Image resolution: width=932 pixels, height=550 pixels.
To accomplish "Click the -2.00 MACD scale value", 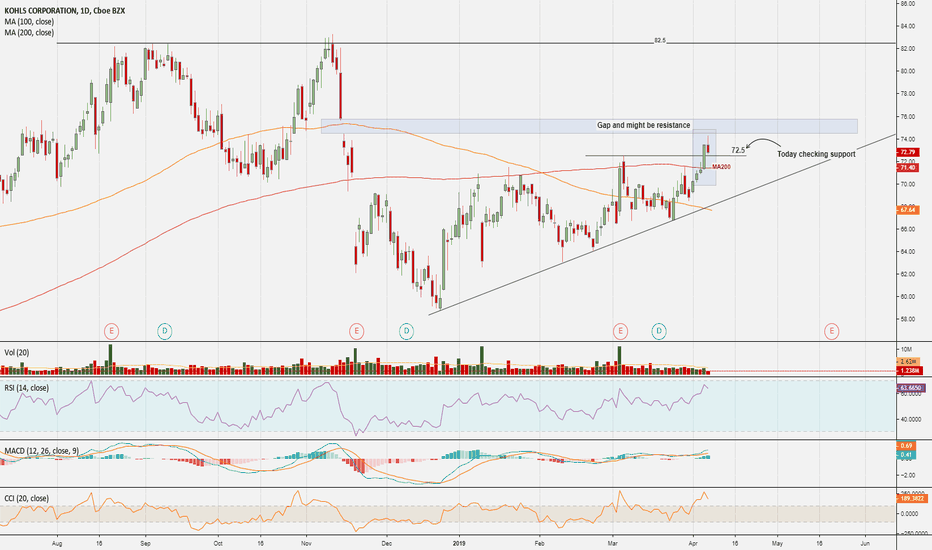I will 907,475.
